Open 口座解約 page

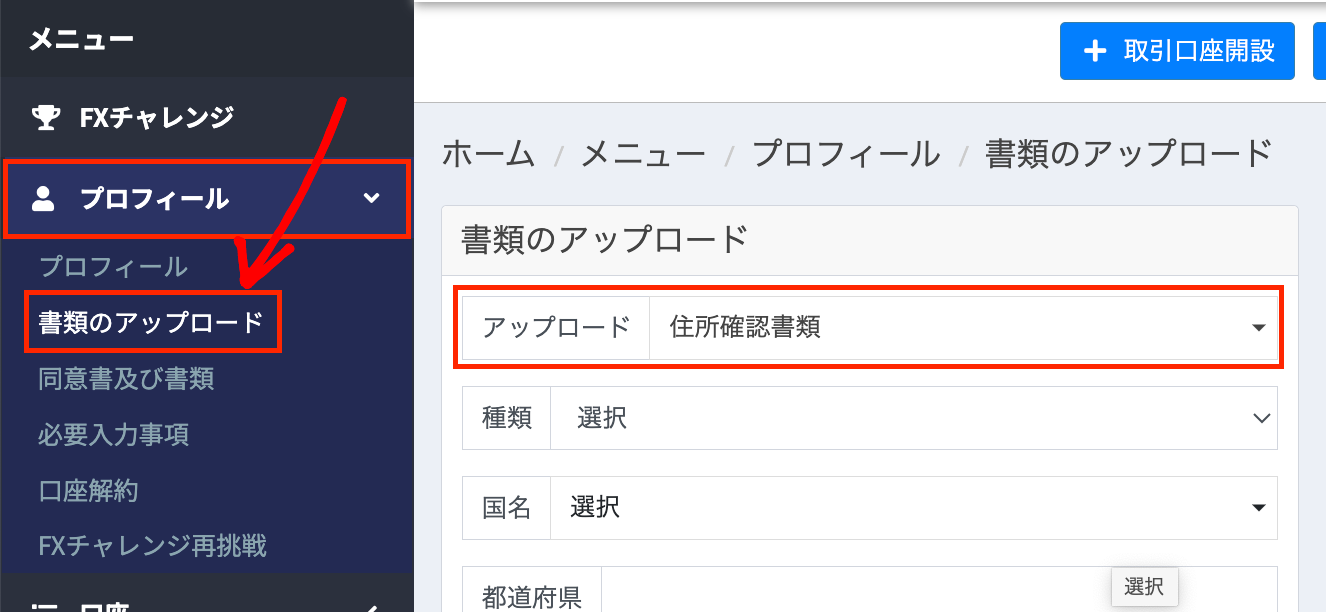tap(88, 491)
